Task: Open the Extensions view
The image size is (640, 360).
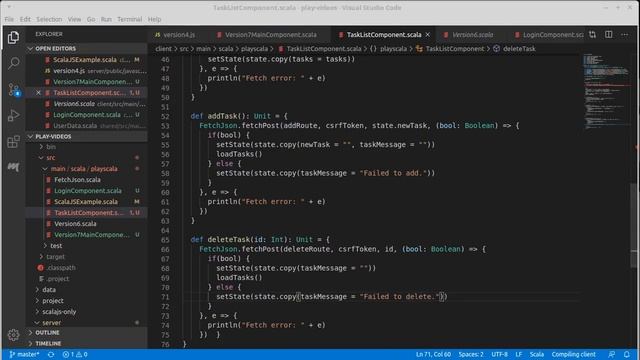Action: point(13,142)
